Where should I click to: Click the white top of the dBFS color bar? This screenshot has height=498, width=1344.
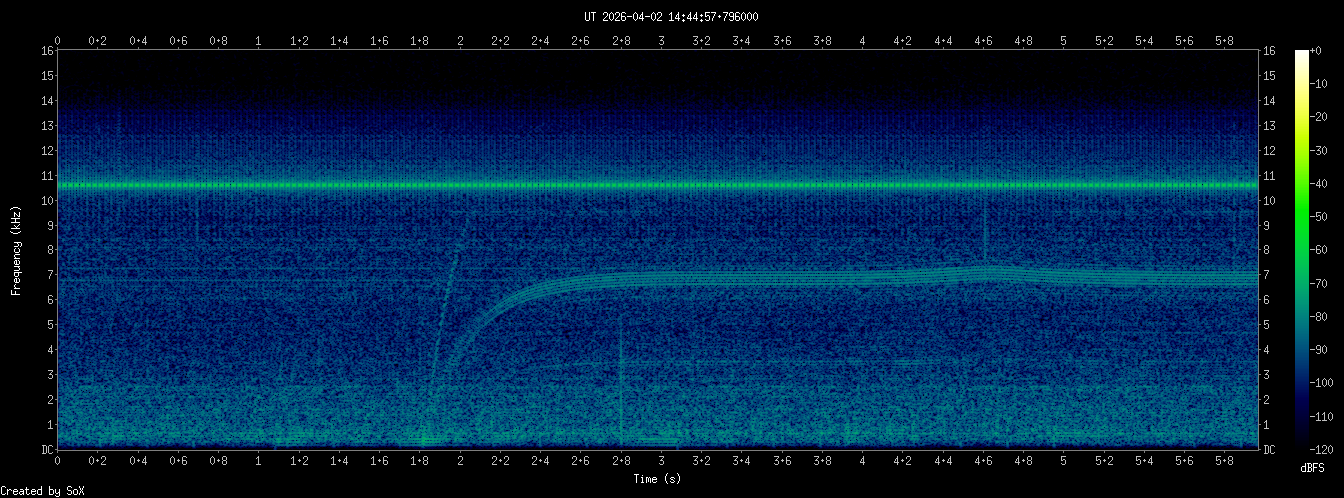tap(1301, 54)
